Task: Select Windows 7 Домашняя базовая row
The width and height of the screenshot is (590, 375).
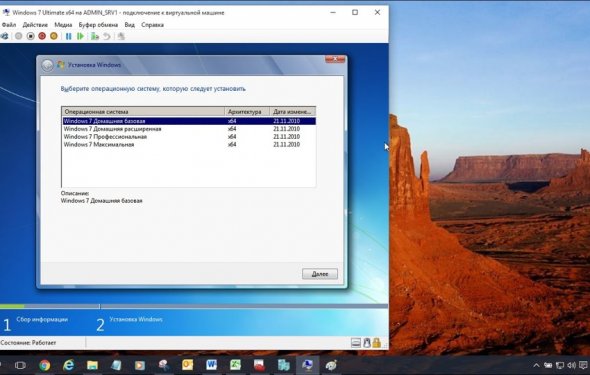Action: [189, 121]
